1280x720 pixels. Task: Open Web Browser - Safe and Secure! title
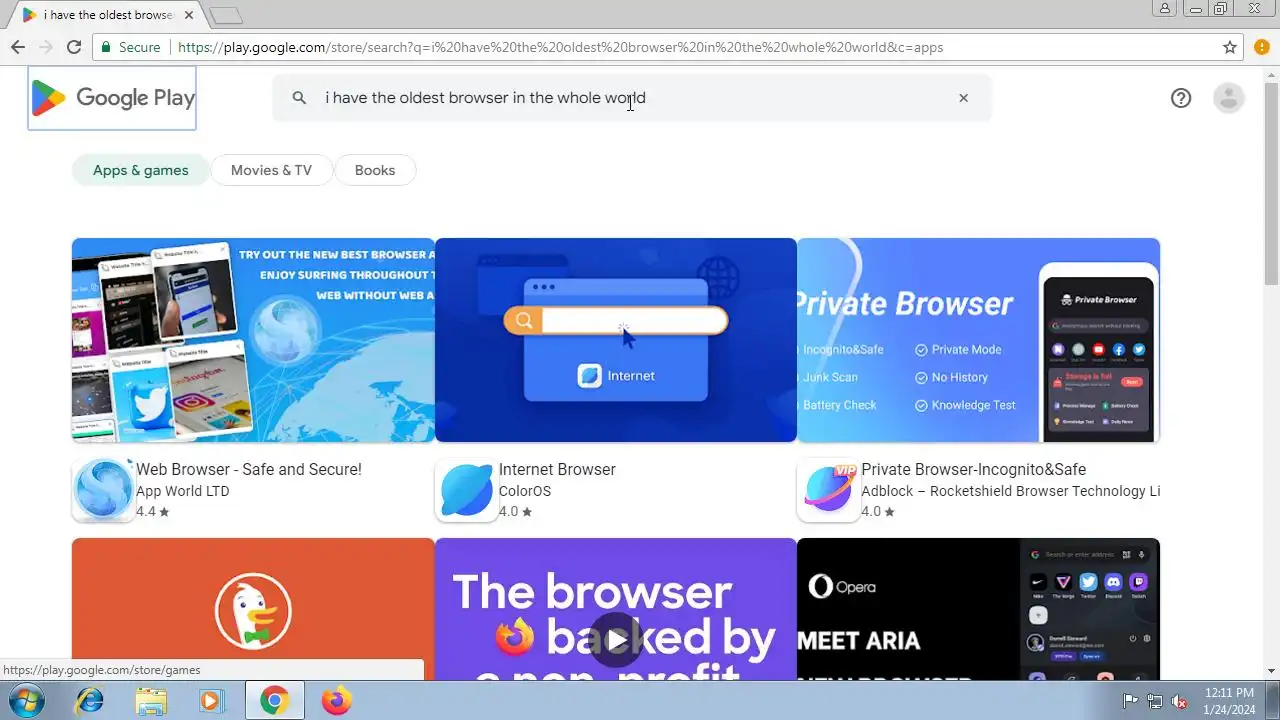(x=249, y=469)
